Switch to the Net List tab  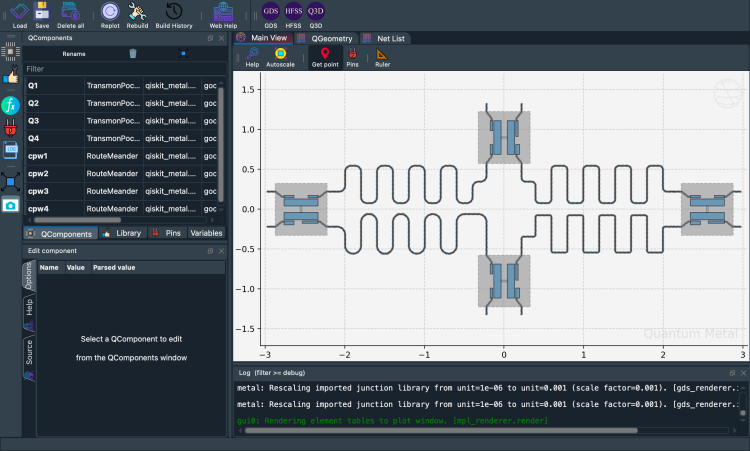384,38
